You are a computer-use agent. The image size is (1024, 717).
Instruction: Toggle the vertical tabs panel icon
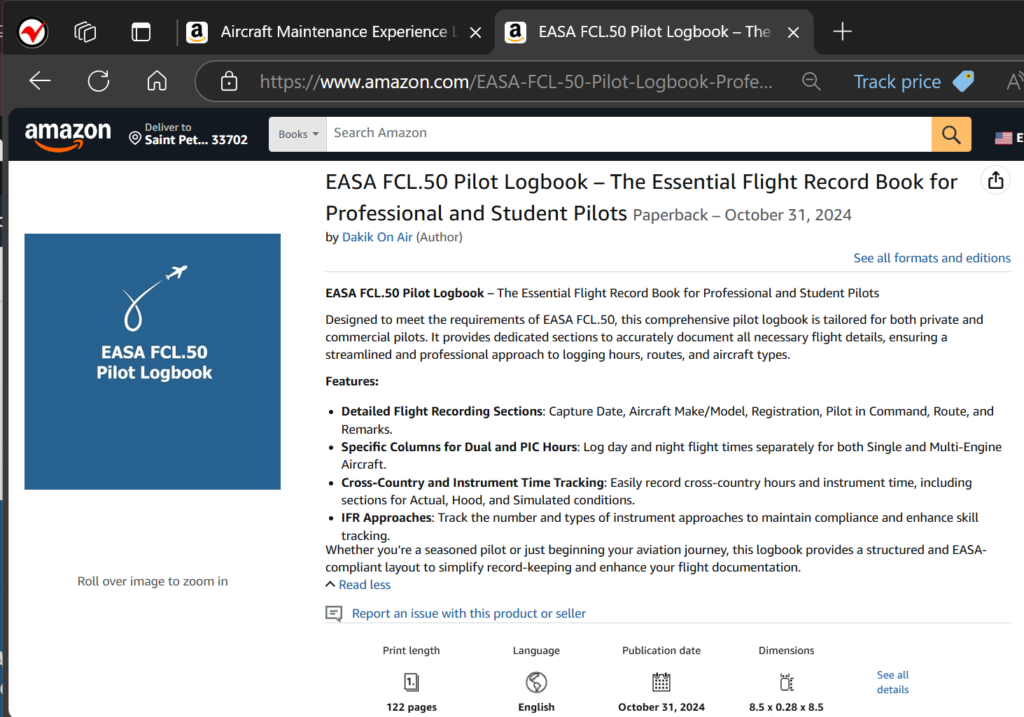pos(141,31)
